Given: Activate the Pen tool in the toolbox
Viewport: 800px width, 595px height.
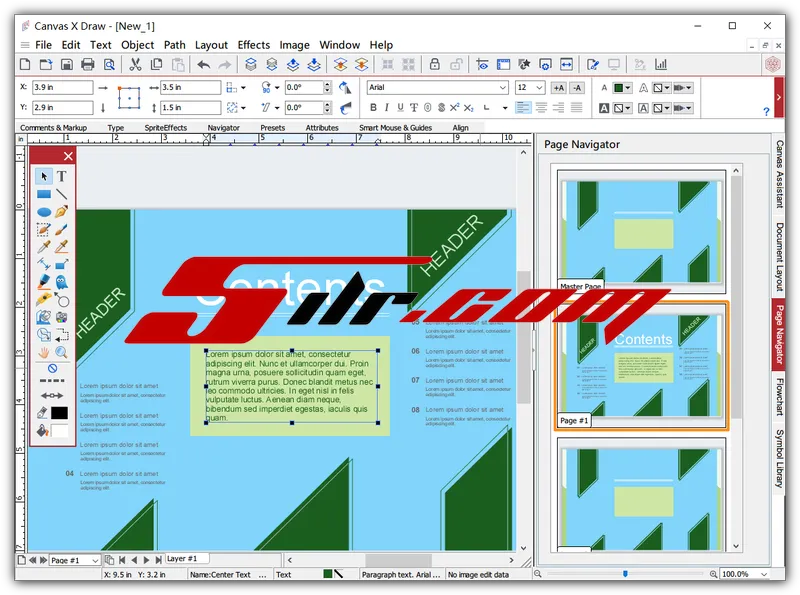Looking at the screenshot, I should [61, 212].
